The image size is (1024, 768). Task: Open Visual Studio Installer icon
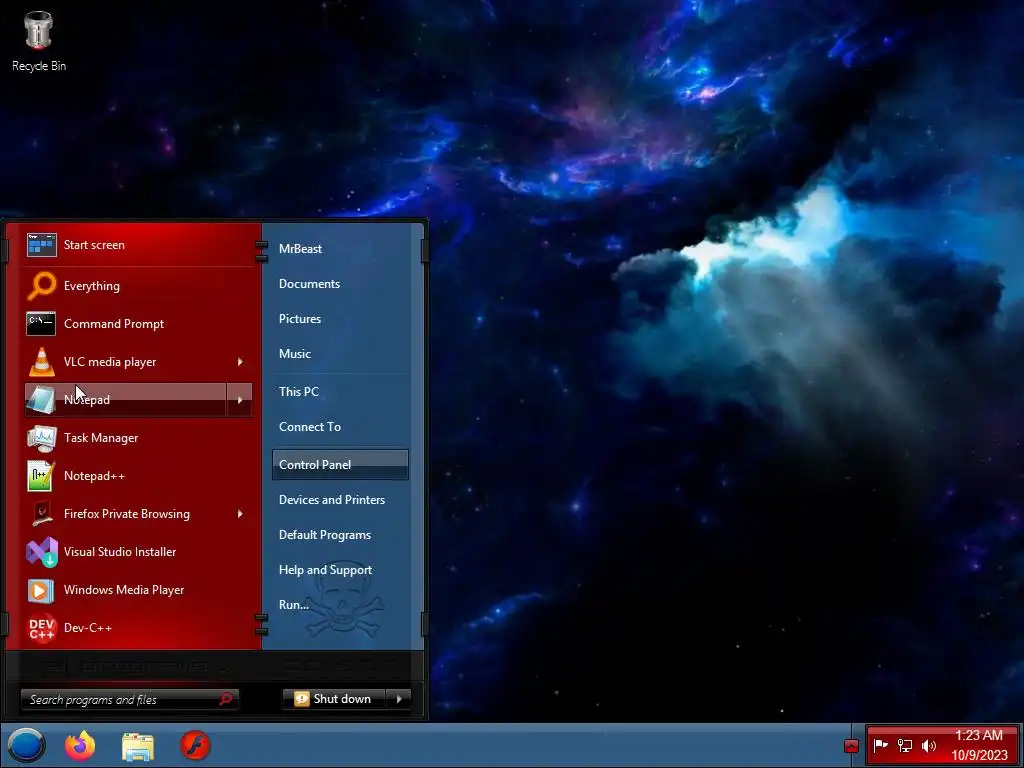[41, 552]
